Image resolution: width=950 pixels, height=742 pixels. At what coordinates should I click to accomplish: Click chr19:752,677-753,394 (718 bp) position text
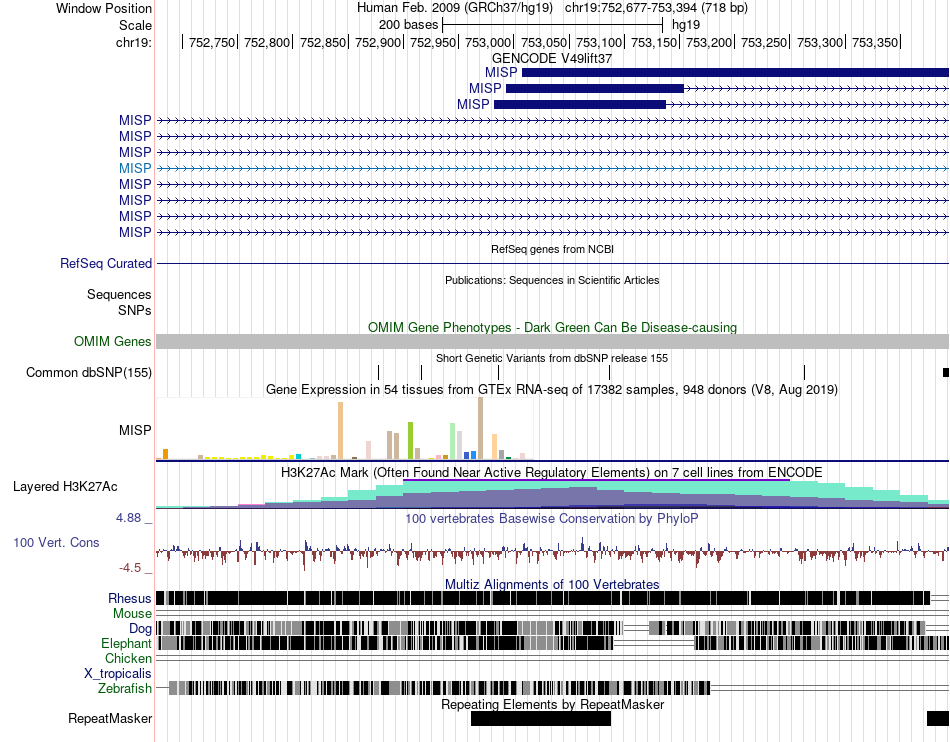tap(656, 8)
